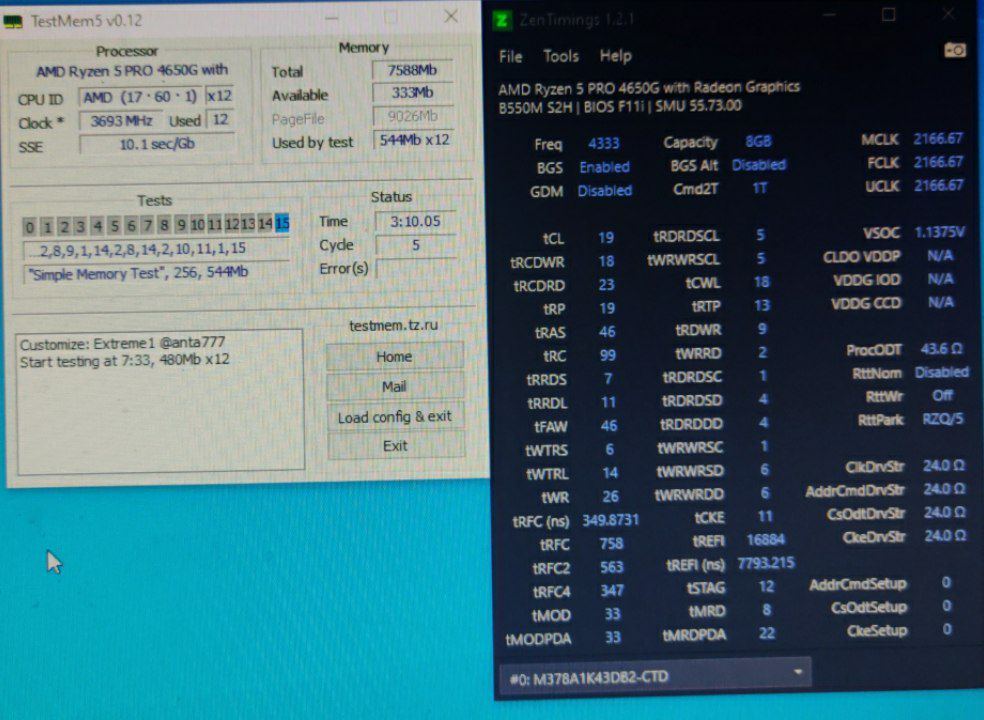Click the tRFC2 value 563

[611, 567]
